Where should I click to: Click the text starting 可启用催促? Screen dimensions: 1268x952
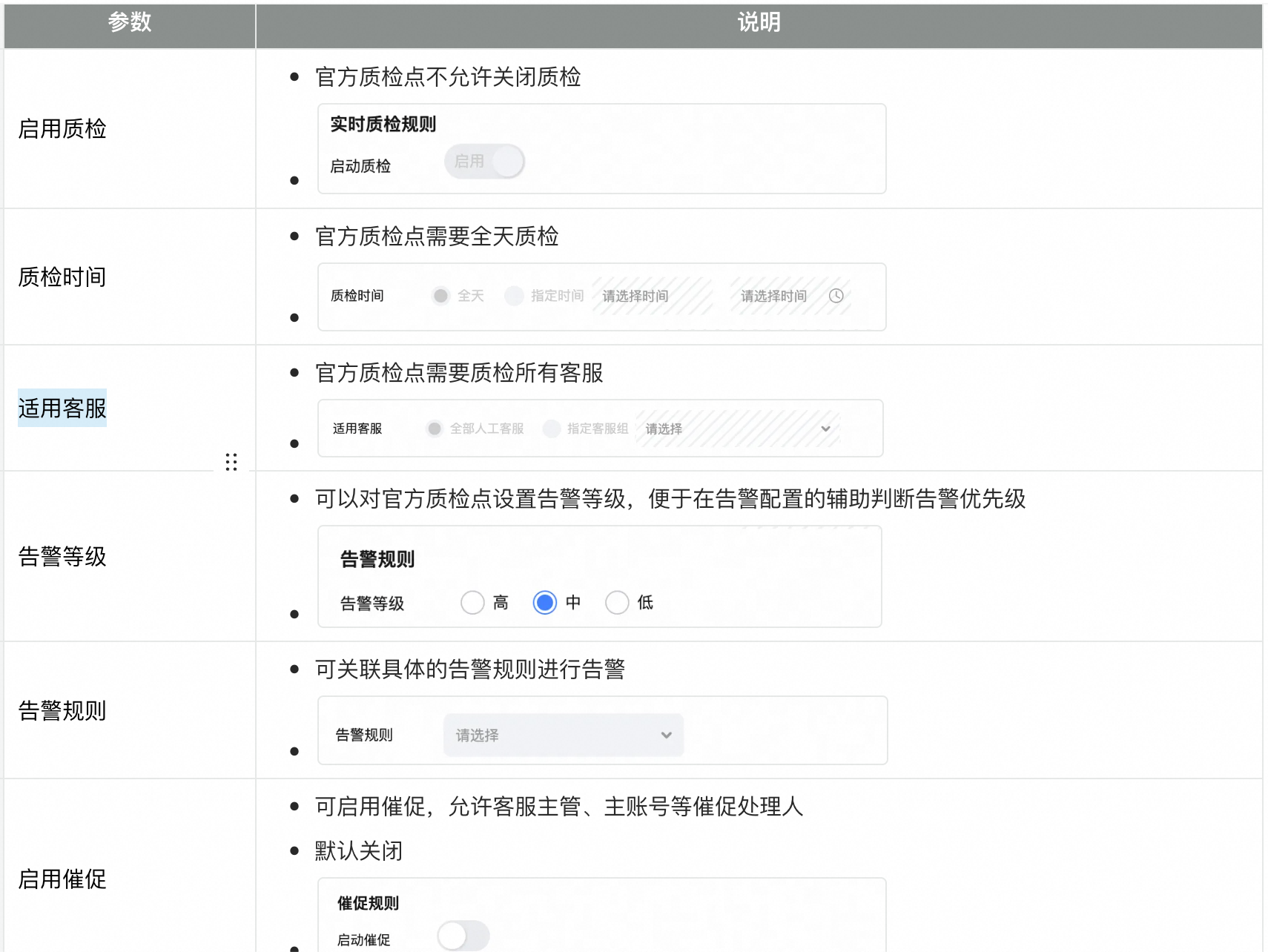click(559, 807)
